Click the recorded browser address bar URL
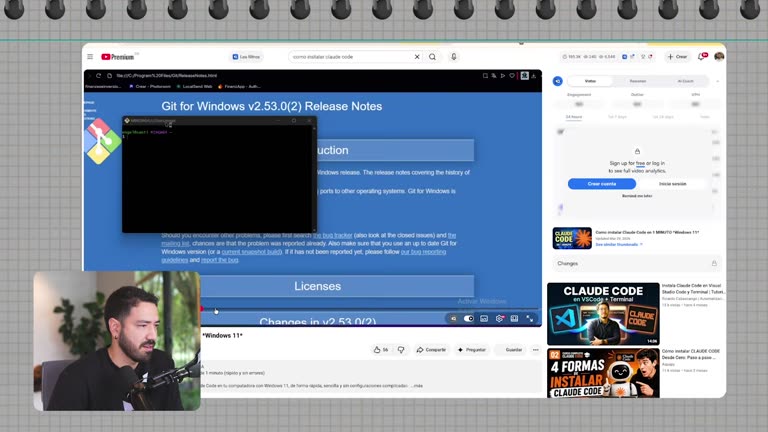Screen dimensions: 768x432 [x=167, y=75]
